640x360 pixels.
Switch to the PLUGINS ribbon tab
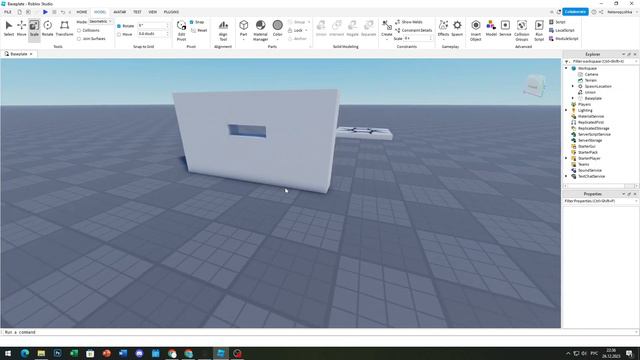pyautogui.click(x=171, y=12)
